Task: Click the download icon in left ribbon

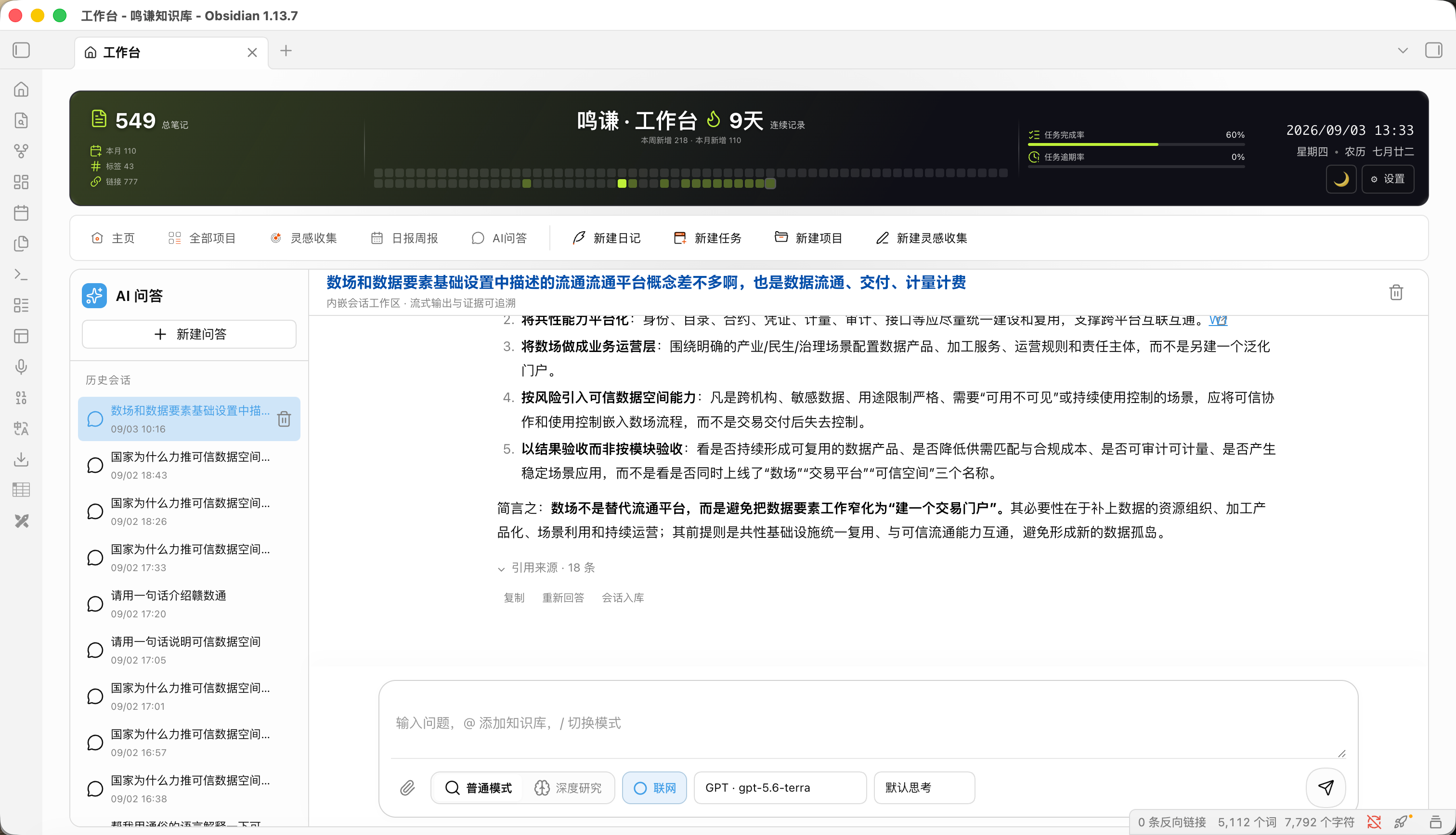Action: point(21,459)
